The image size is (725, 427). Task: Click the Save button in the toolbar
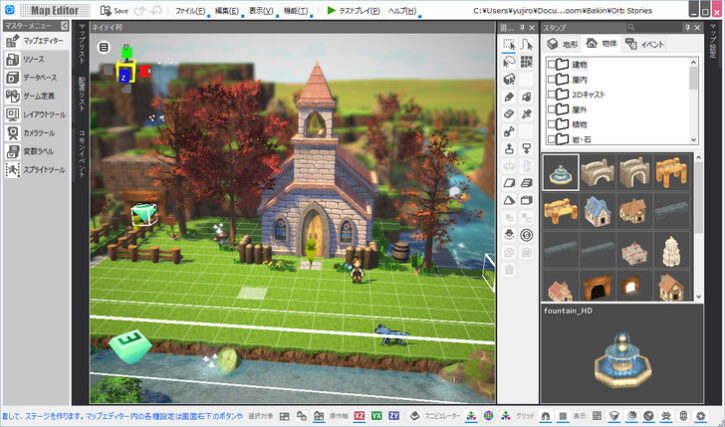[x=113, y=10]
